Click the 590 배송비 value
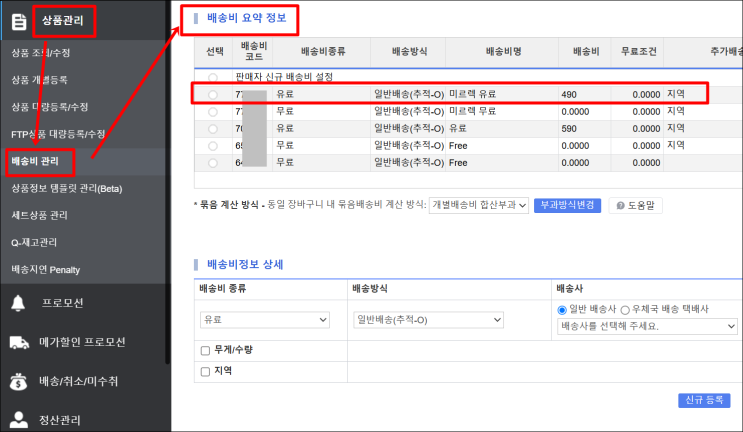Viewport: 743px width, 432px height. 569,129
